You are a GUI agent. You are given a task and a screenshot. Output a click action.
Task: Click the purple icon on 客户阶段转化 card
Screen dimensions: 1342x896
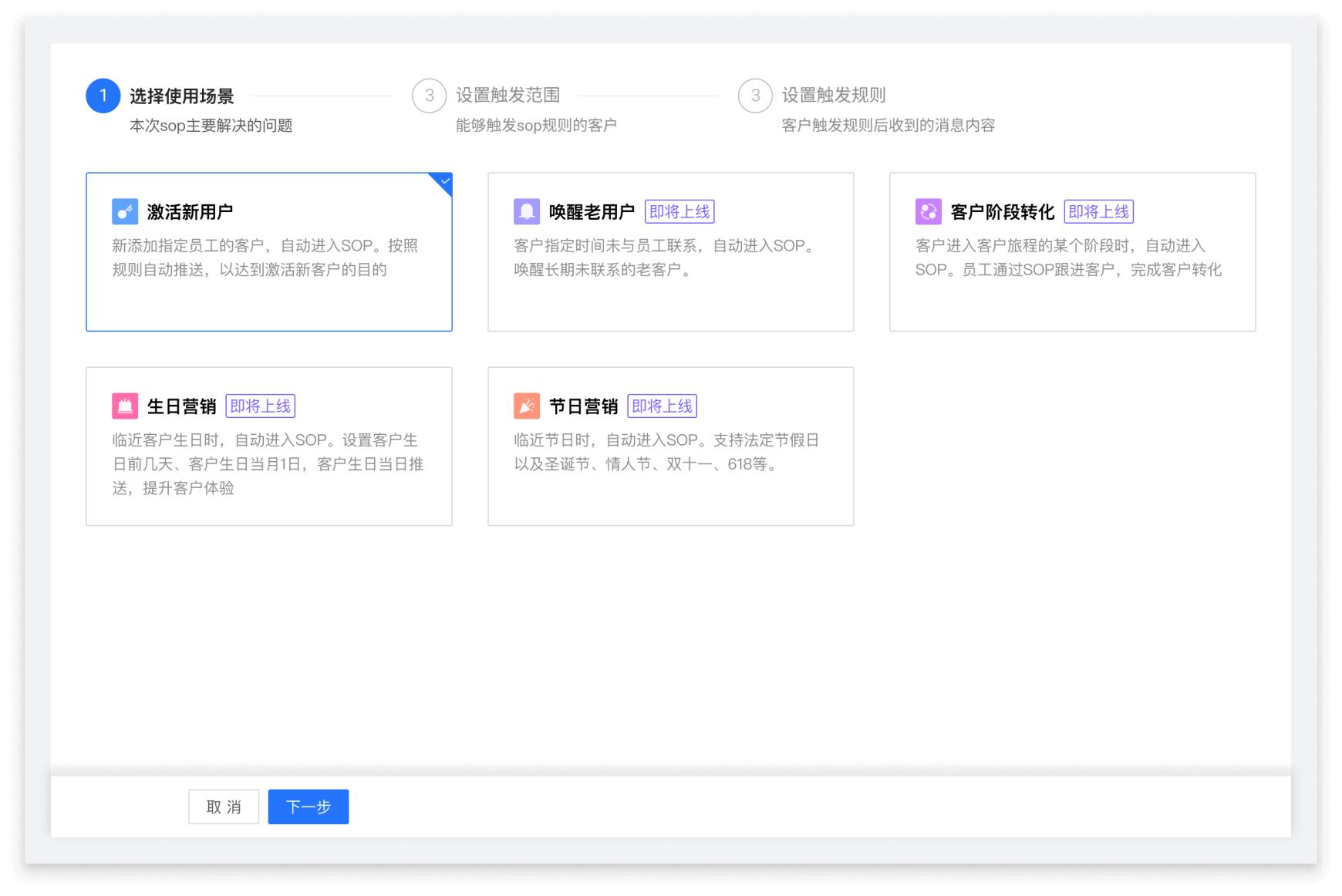click(928, 211)
